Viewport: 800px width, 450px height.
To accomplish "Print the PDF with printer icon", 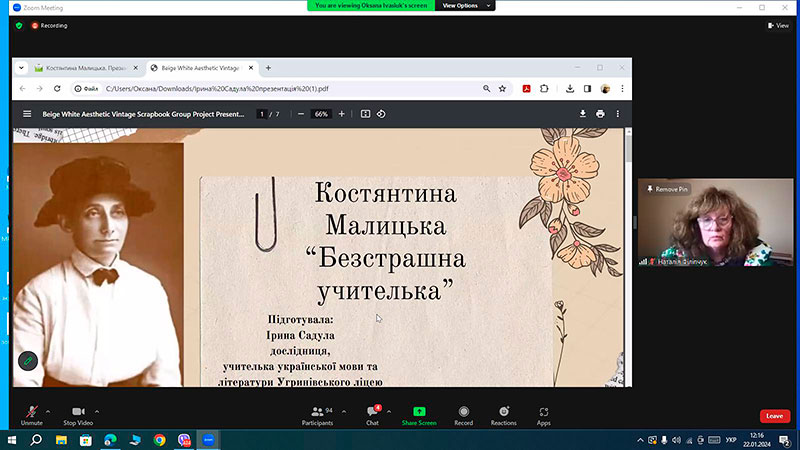I will coord(600,114).
